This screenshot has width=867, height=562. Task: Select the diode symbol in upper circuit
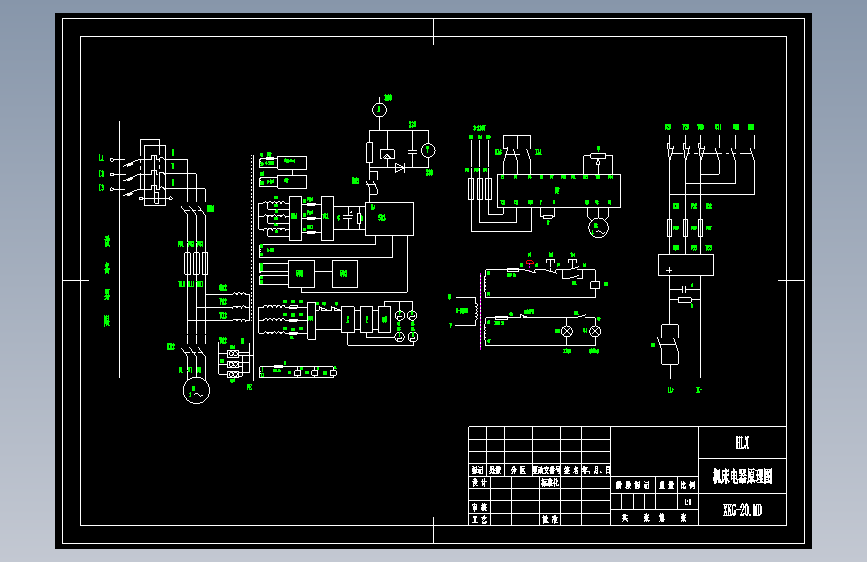400,168
